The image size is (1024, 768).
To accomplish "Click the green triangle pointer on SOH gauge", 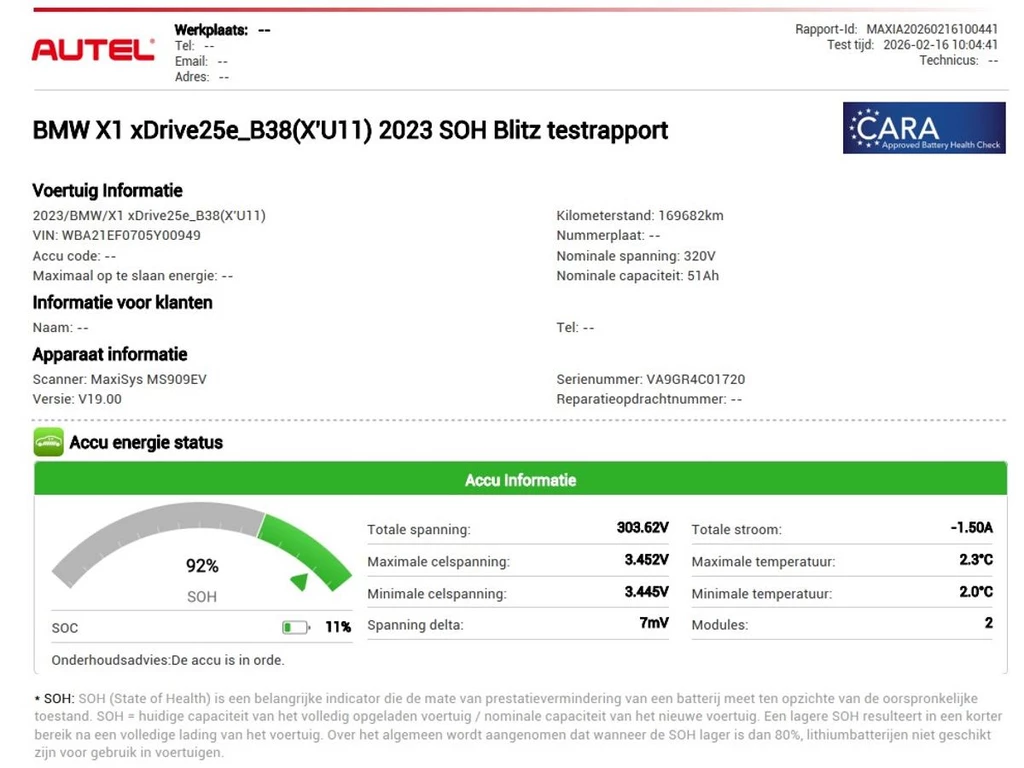I will click(x=298, y=580).
